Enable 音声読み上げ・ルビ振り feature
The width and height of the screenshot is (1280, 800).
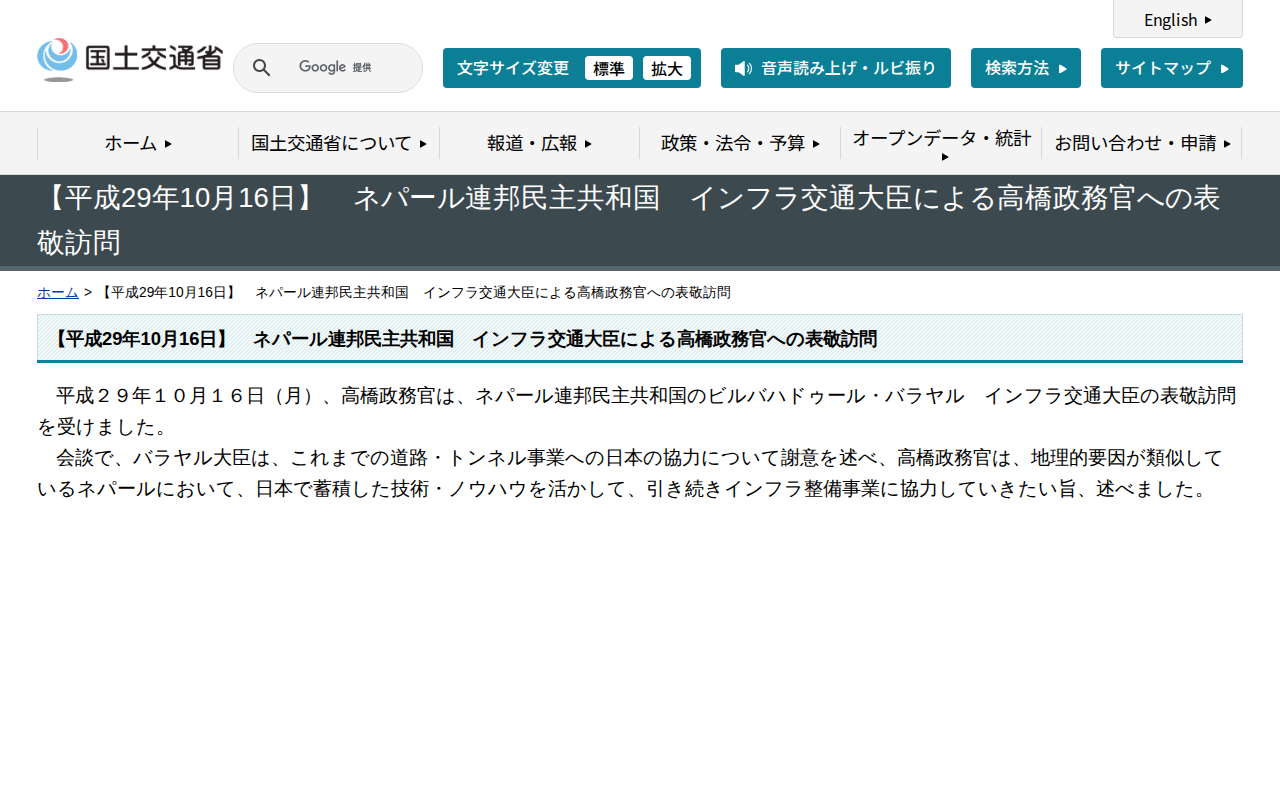[x=836, y=68]
